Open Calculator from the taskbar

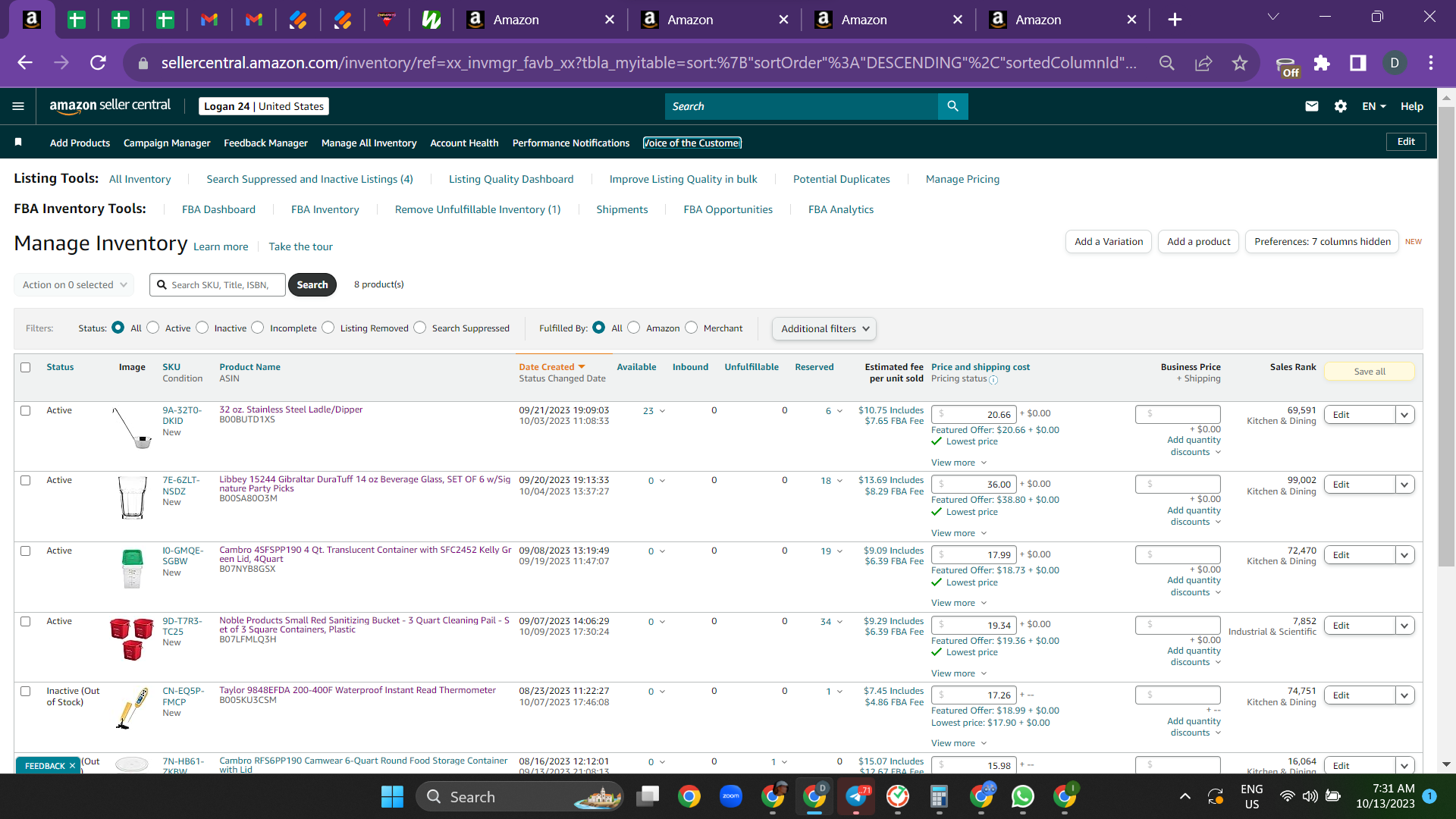click(939, 797)
